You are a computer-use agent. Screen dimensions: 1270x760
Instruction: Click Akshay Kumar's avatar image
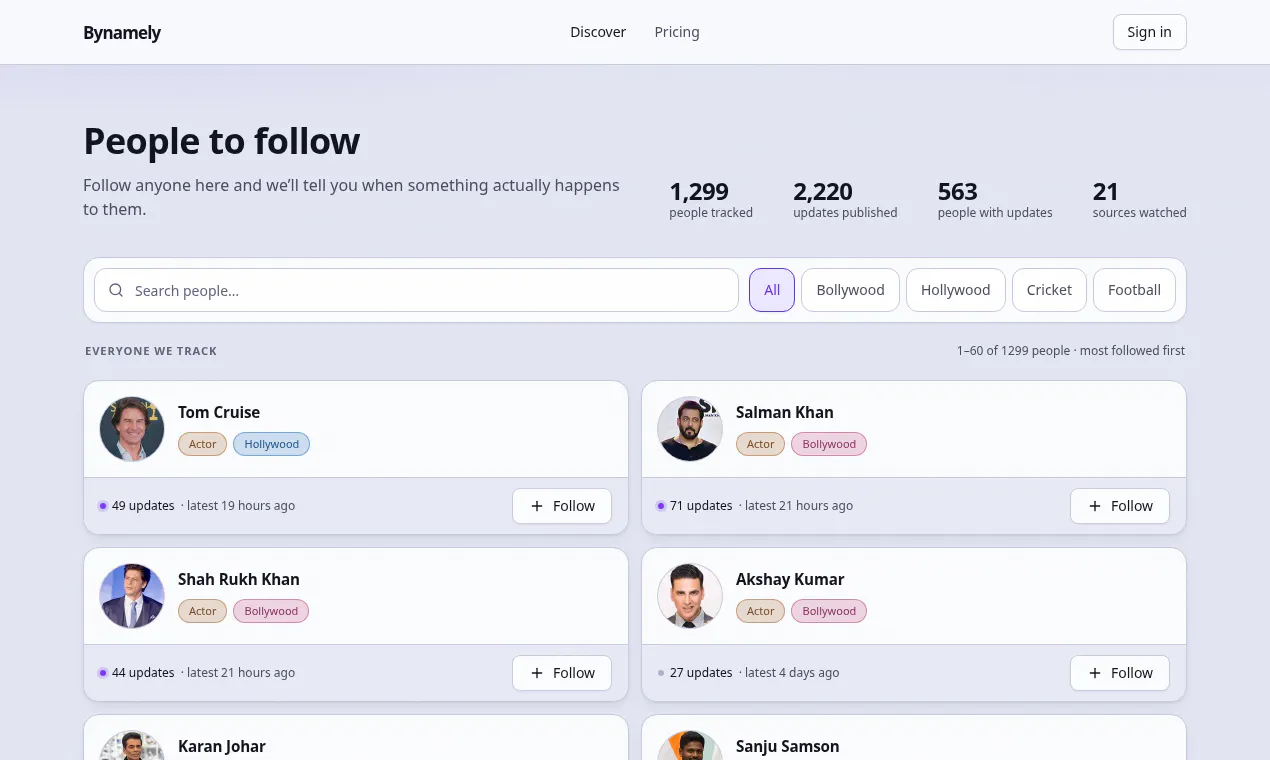(x=690, y=596)
